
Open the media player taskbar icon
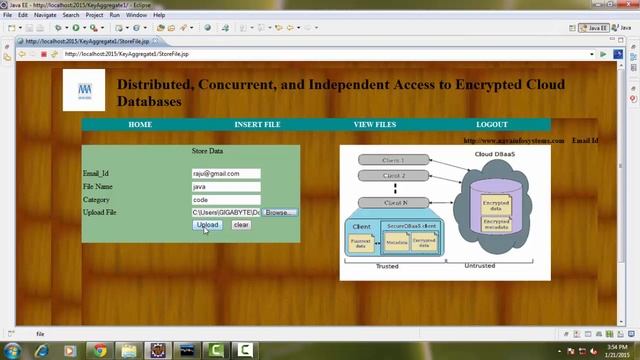click(70, 351)
